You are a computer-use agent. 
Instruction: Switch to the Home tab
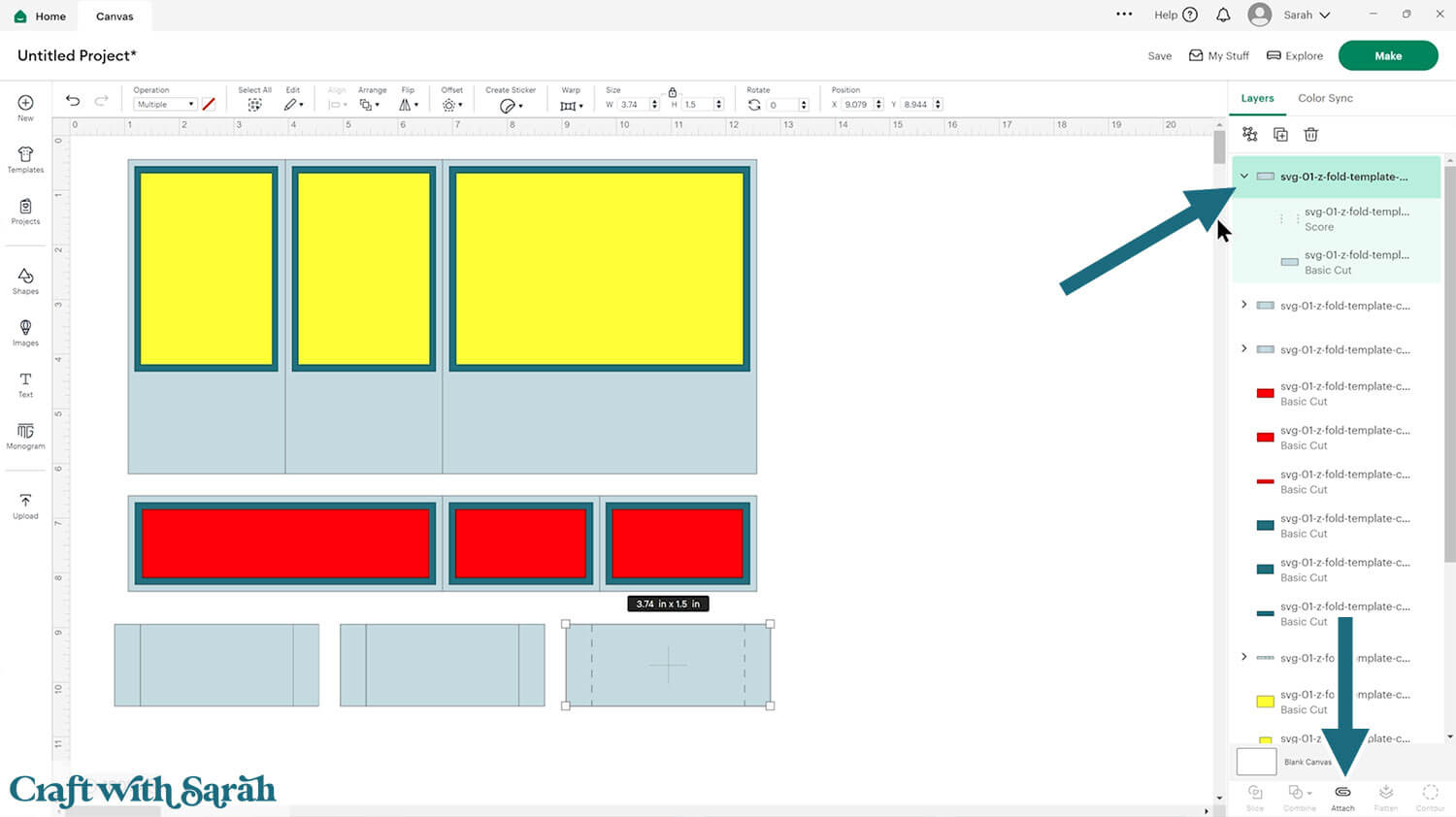pos(41,16)
